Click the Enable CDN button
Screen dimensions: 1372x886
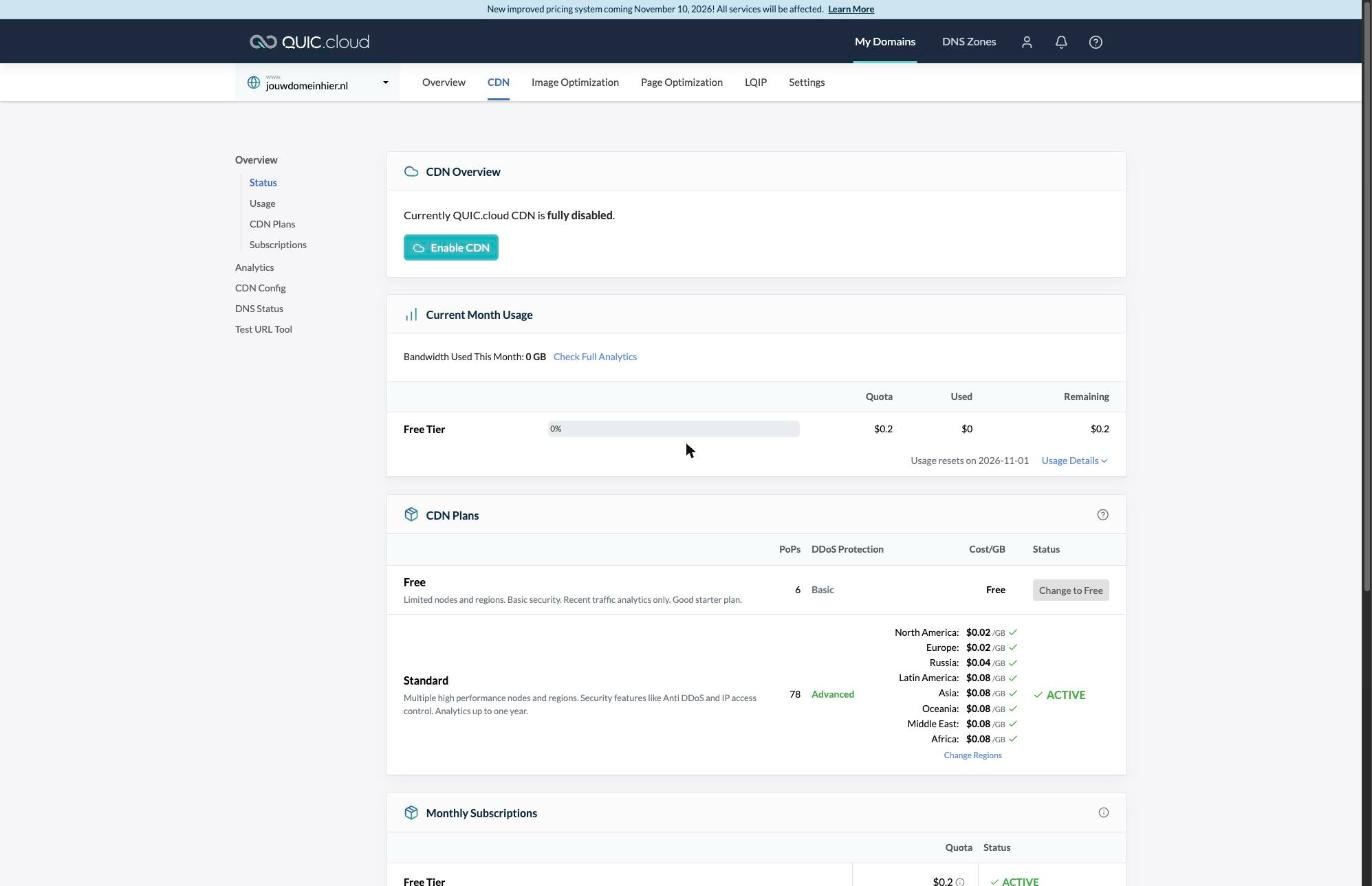(451, 248)
